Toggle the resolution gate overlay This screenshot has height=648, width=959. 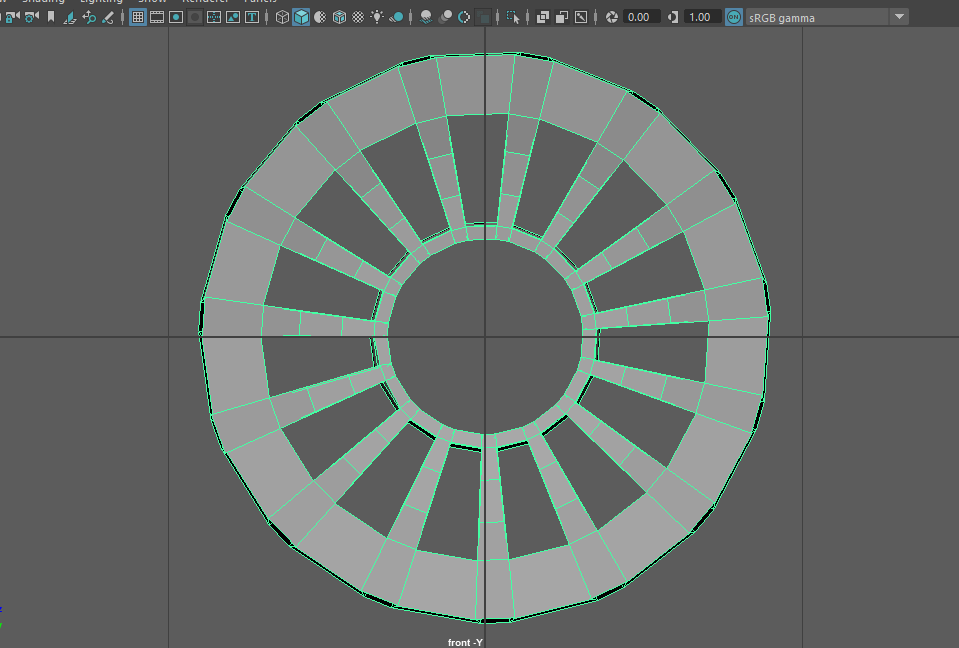[176, 17]
